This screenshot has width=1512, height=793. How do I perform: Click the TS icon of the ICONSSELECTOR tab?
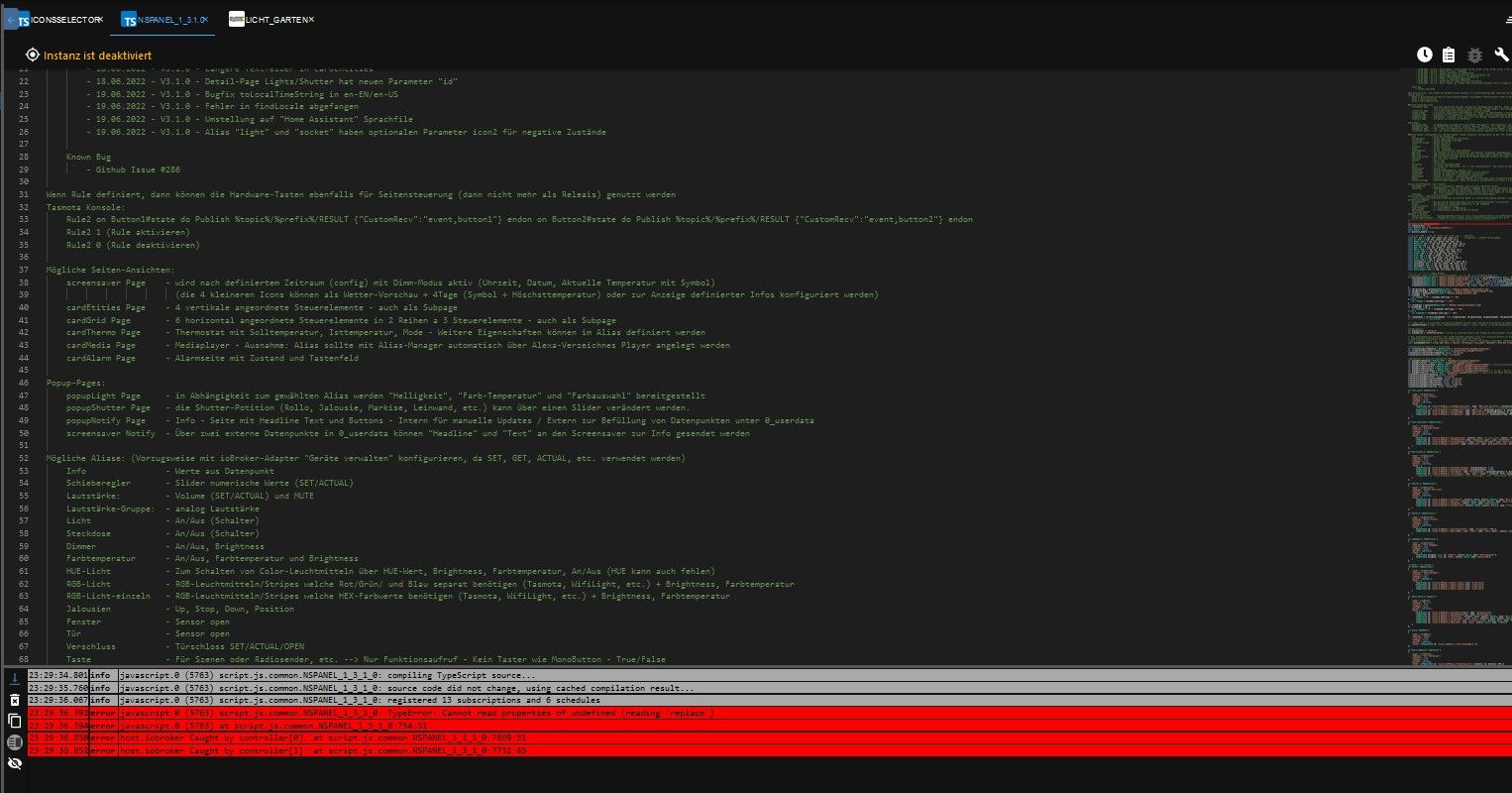pyautogui.click(x=24, y=19)
